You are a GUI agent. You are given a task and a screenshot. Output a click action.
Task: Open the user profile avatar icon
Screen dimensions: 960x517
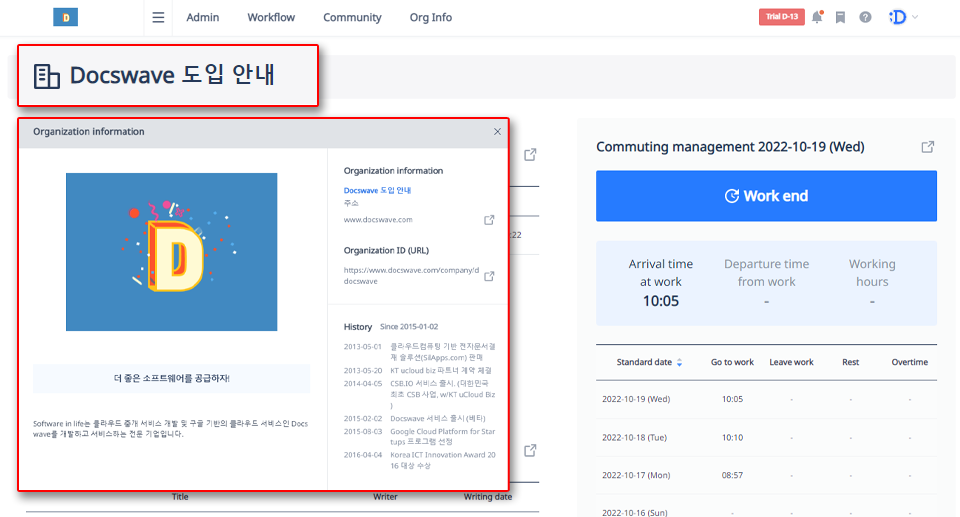898,17
